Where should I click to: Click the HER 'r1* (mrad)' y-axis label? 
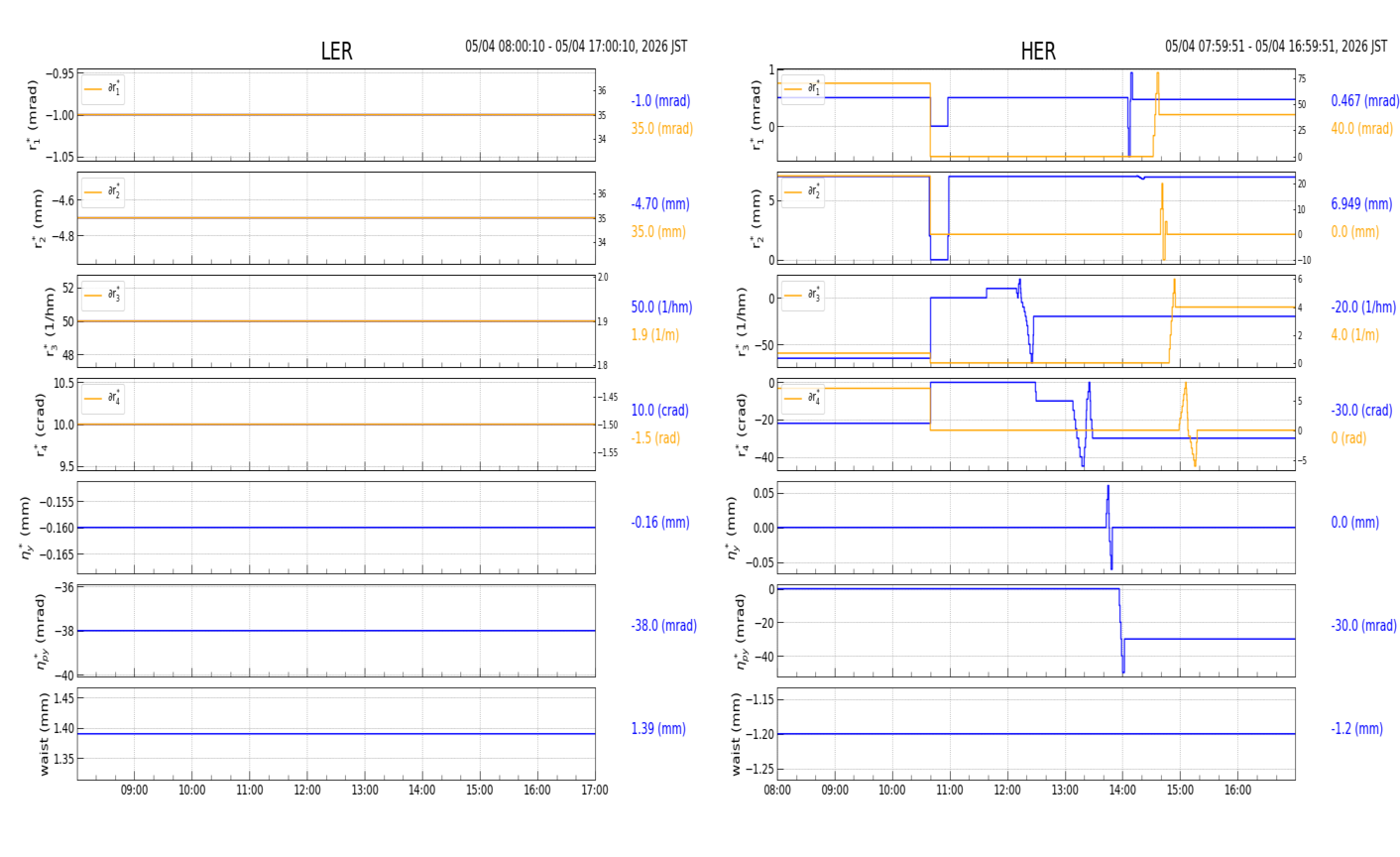[756, 115]
